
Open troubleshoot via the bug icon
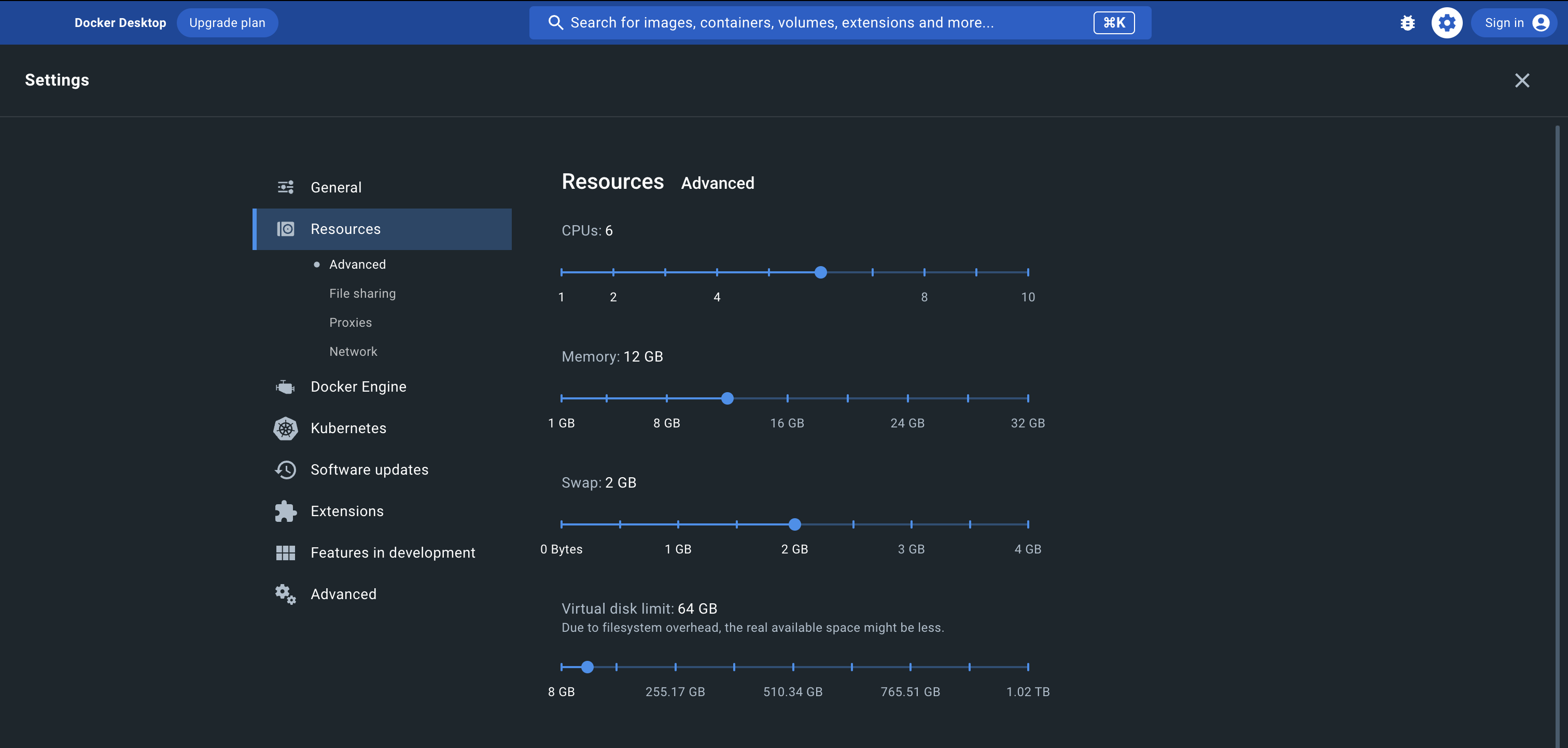click(1407, 23)
